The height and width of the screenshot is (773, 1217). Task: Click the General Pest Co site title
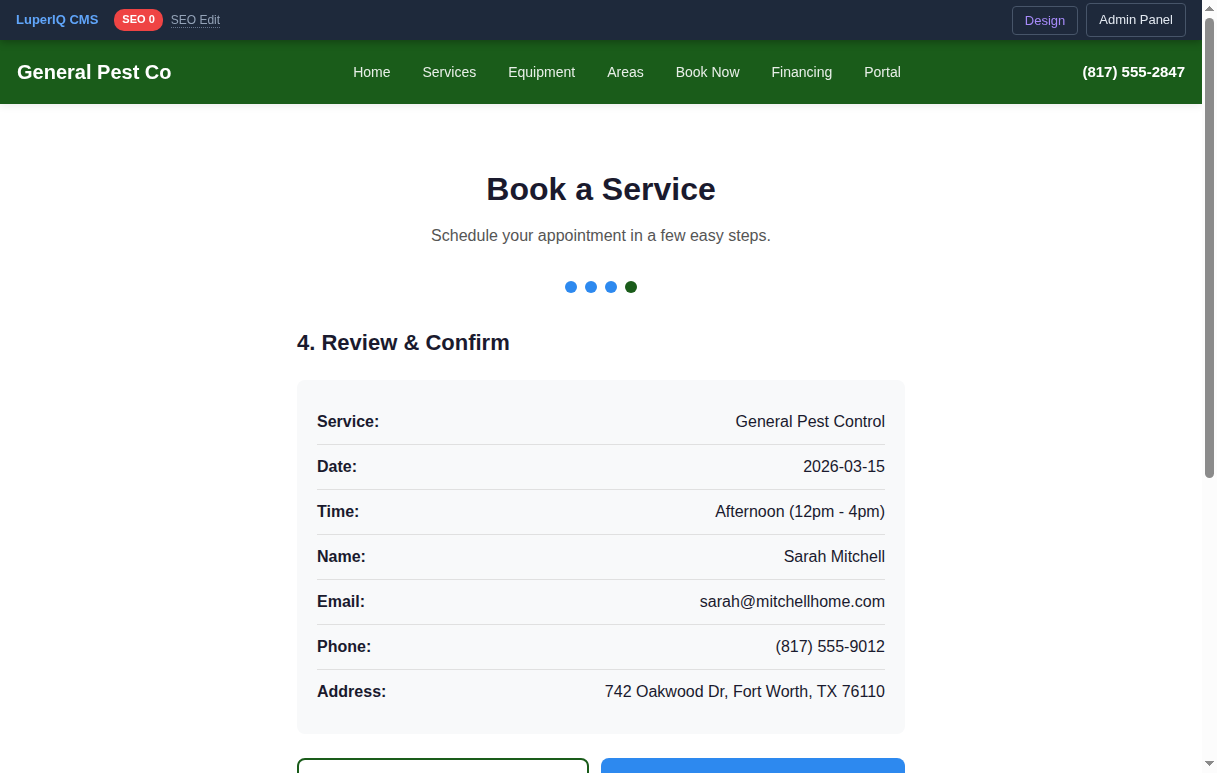(x=93, y=71)
